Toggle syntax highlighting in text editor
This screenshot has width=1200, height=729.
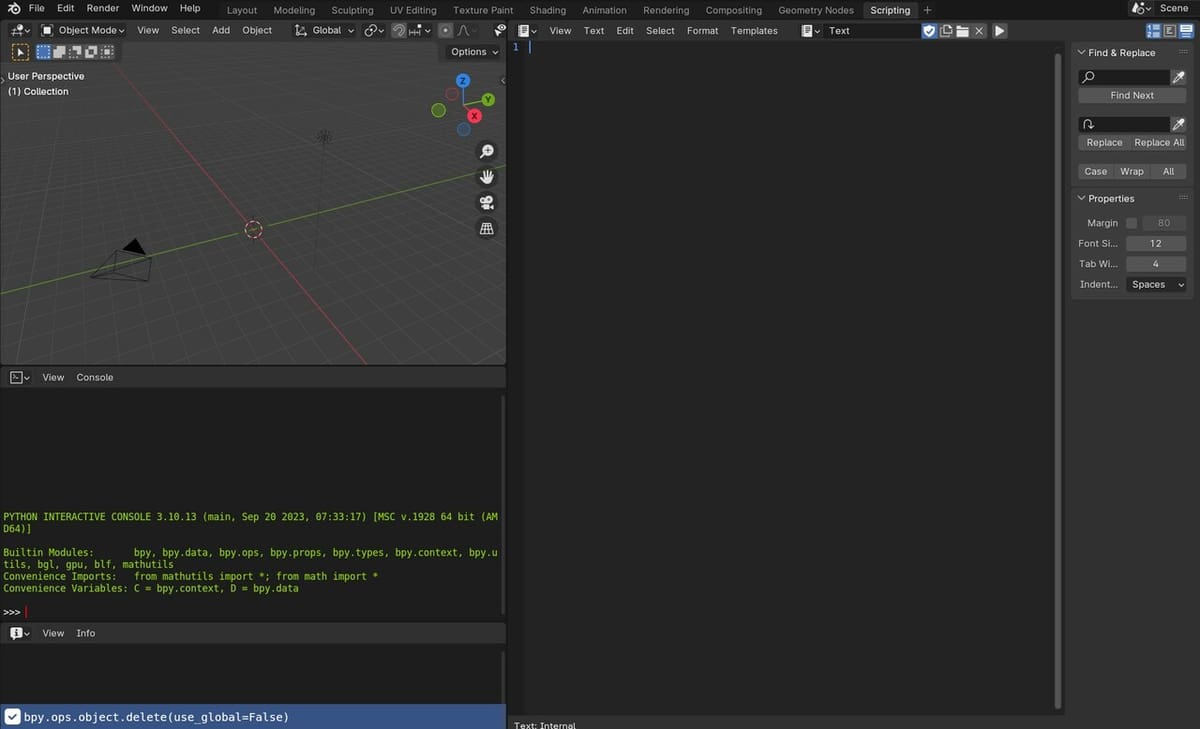click(x=1186, y=31)
